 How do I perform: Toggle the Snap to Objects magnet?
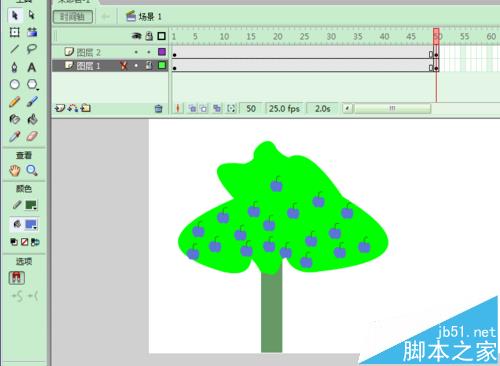coord(17,278)
